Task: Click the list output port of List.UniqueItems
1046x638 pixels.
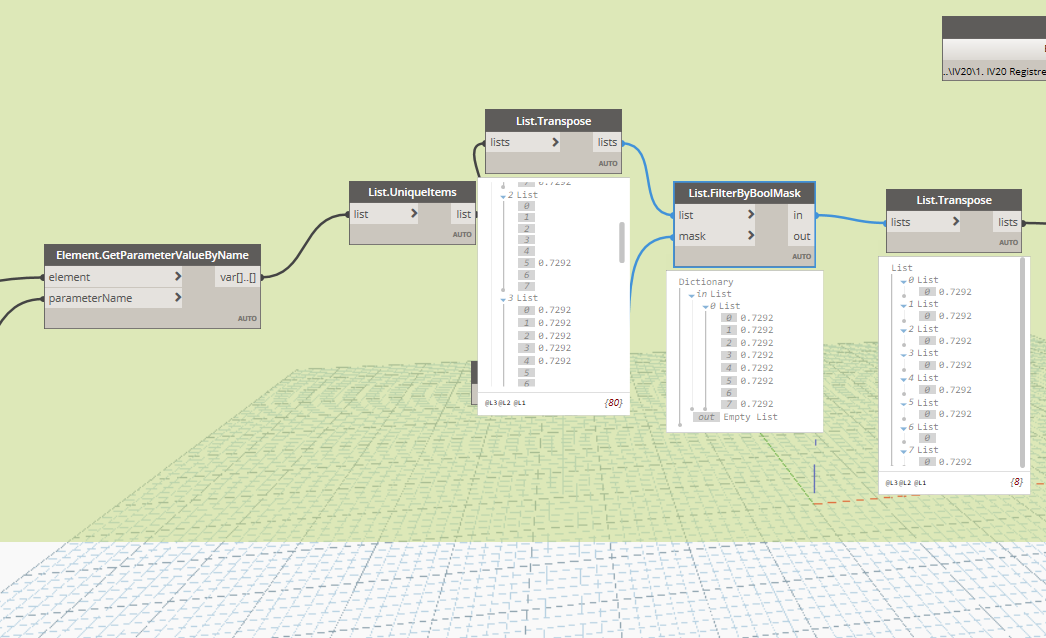Action: click(464, 214)
